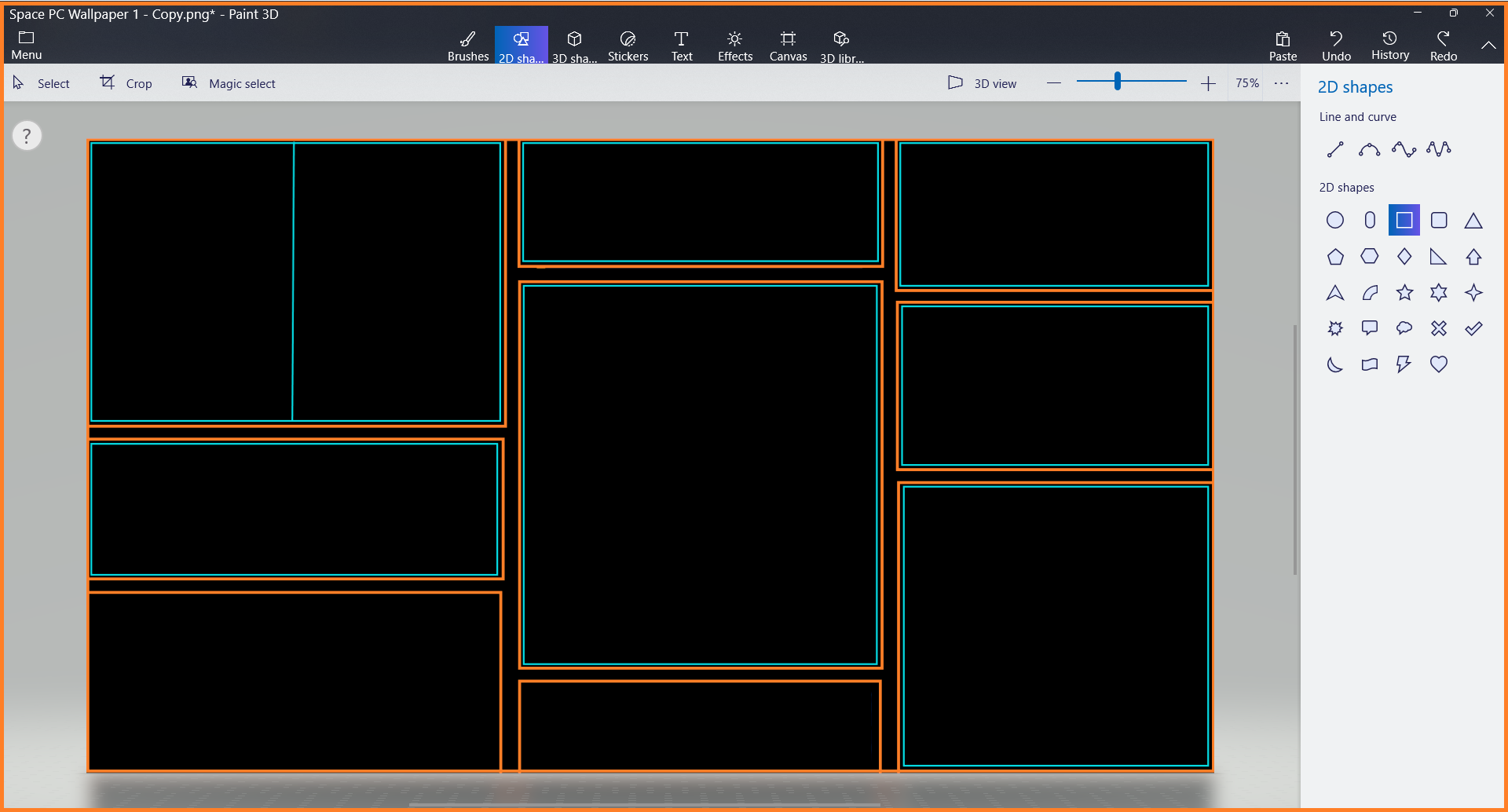Pick the Burst shape

1335,328
